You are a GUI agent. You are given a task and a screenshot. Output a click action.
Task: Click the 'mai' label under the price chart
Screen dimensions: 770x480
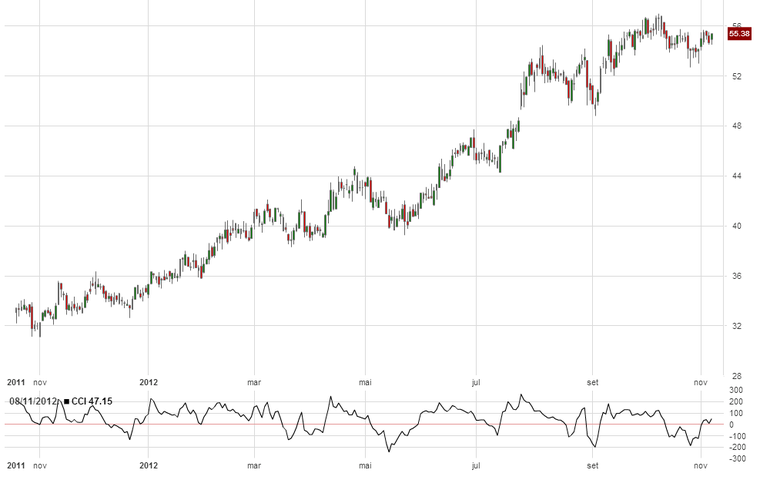364,381
